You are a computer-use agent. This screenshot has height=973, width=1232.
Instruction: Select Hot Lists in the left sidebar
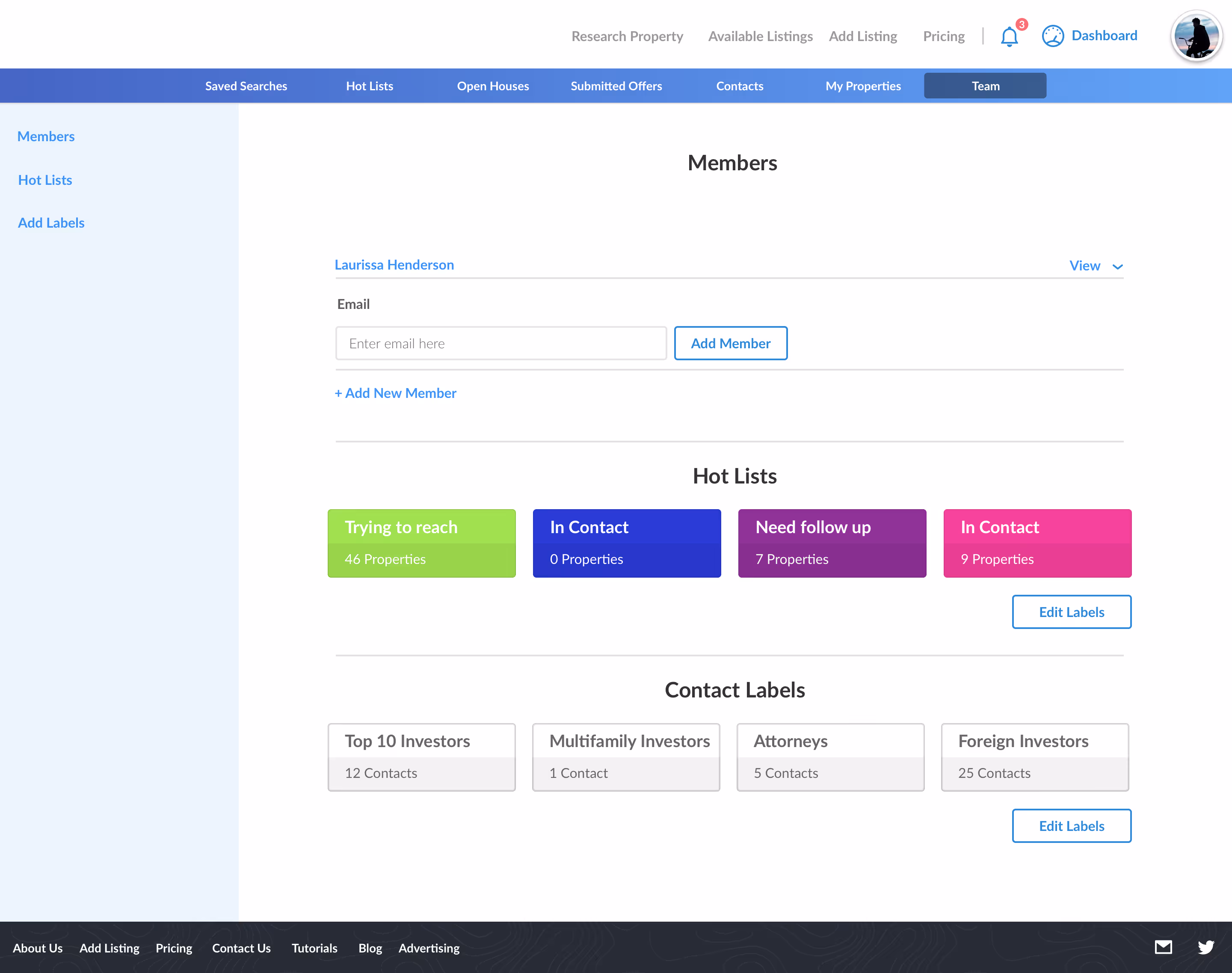click(x=45, y=180)
